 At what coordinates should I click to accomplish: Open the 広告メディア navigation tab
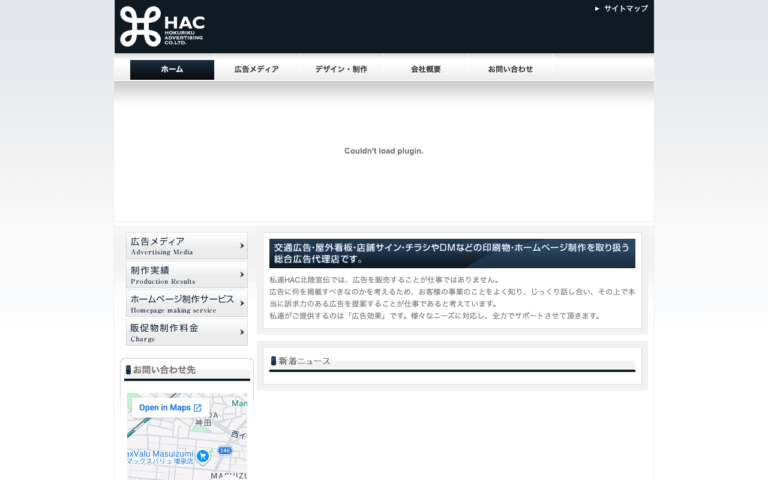[x=257, y=70]
